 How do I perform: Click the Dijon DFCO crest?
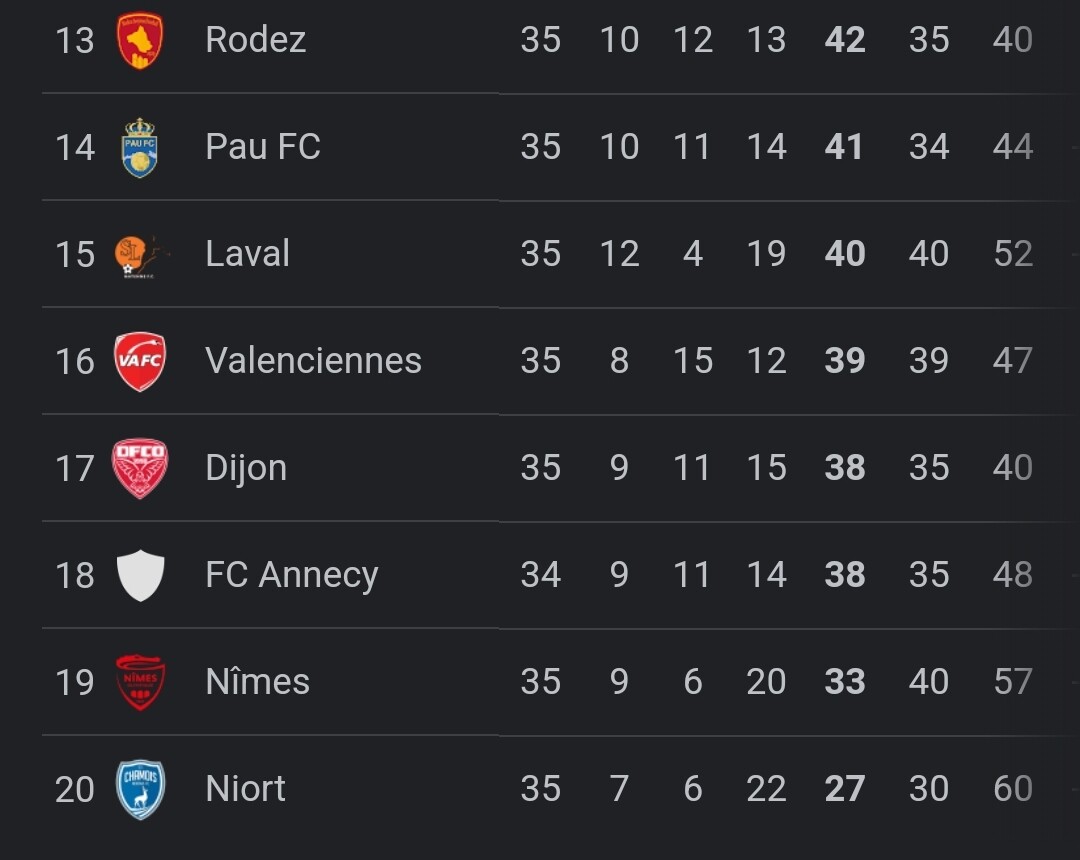(140, 468)
